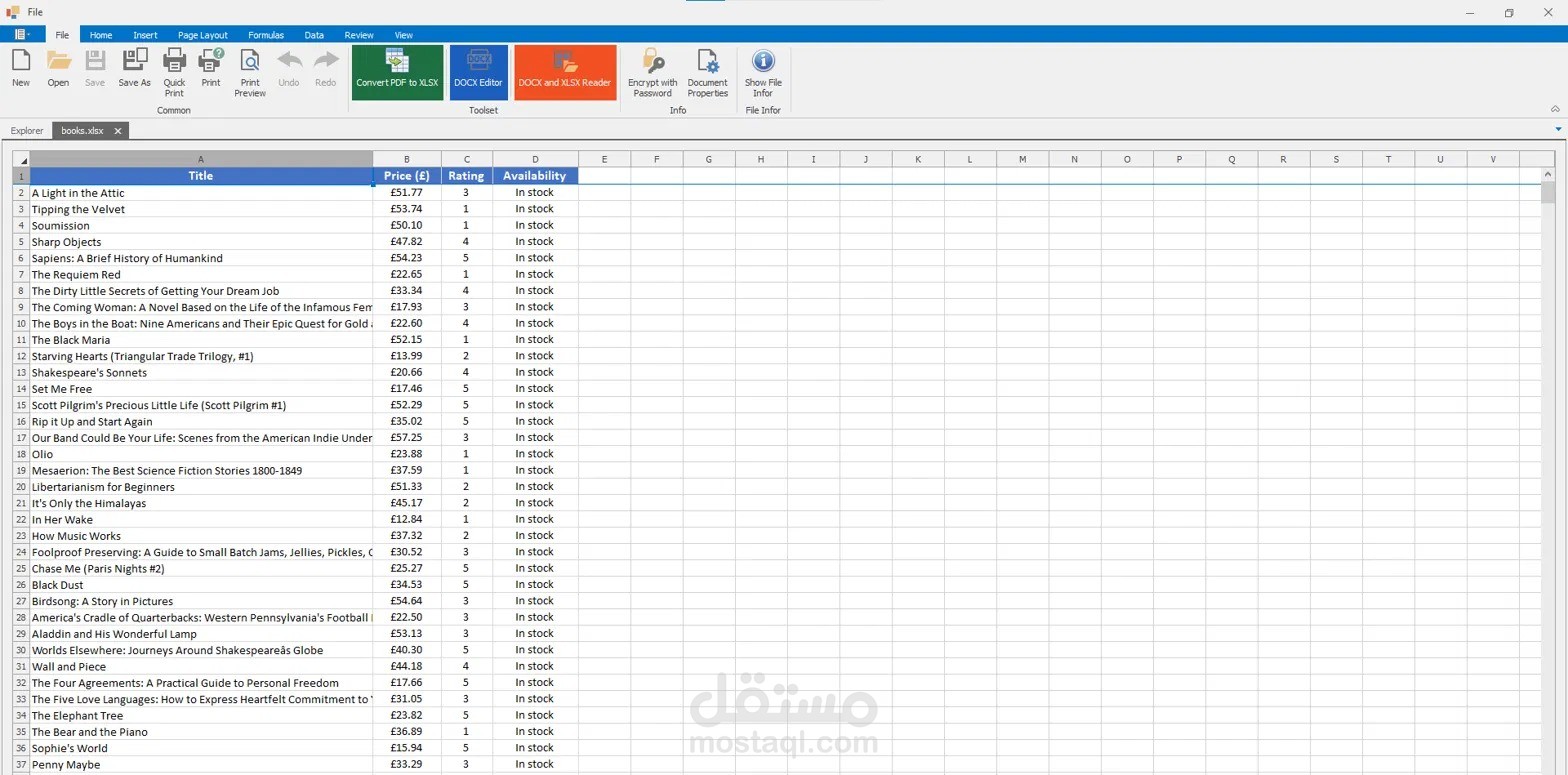Select the 'Sharp Objects' cell
The width and height of the screenshot is (1568, 775).
point(201,242)
